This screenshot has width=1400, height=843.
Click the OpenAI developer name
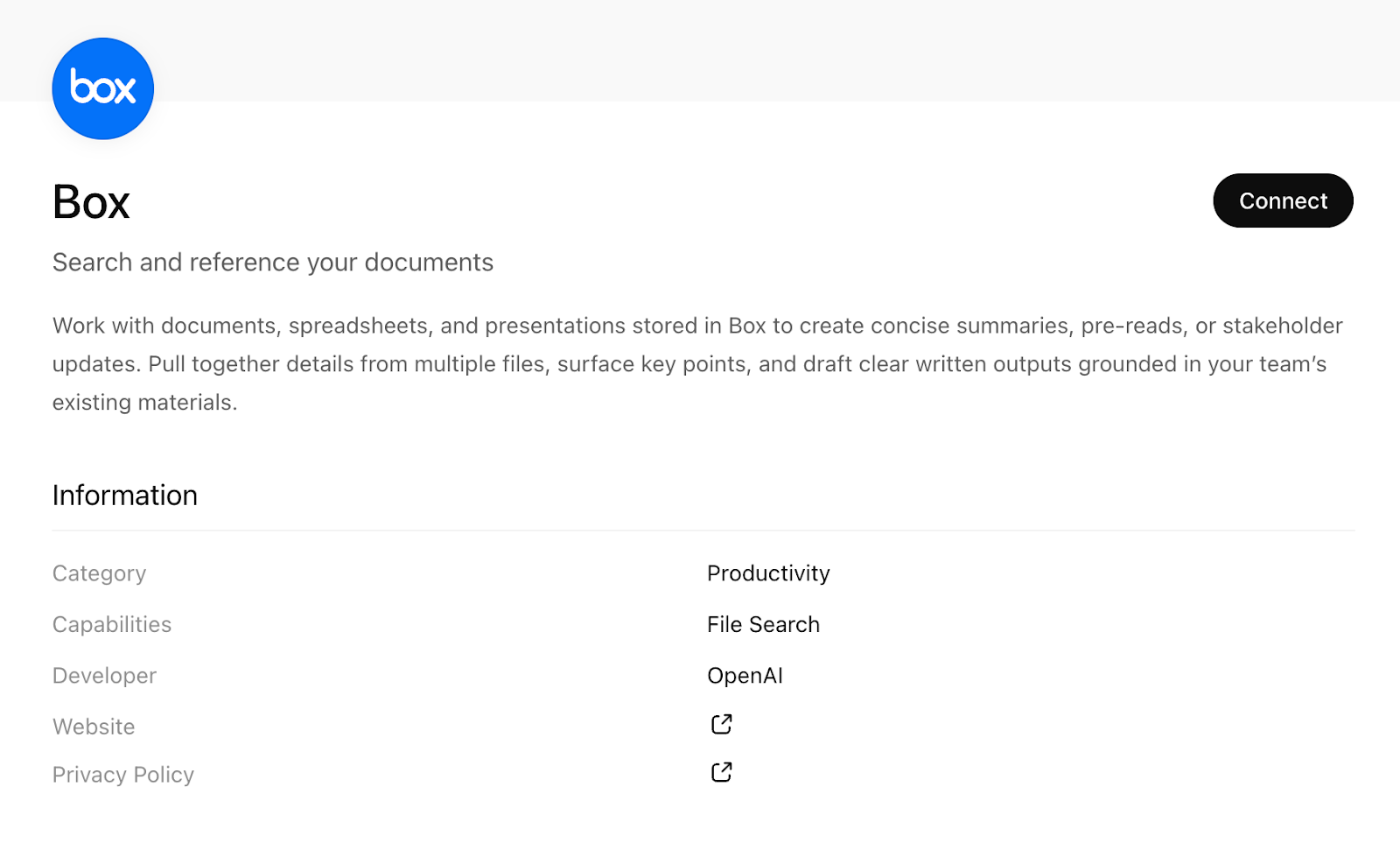tap(745, 675)
